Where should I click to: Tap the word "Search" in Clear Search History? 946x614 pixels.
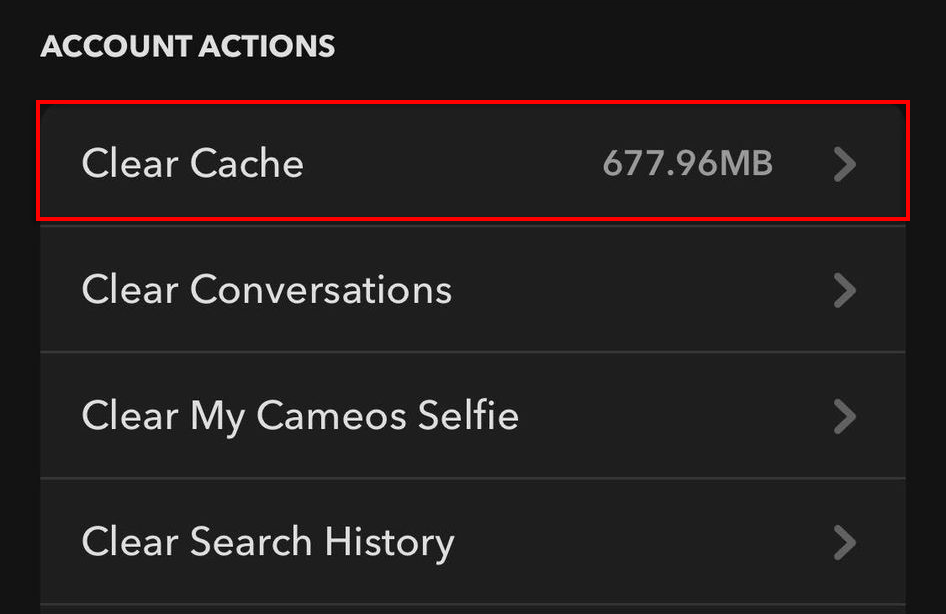[x=251, y=542]
